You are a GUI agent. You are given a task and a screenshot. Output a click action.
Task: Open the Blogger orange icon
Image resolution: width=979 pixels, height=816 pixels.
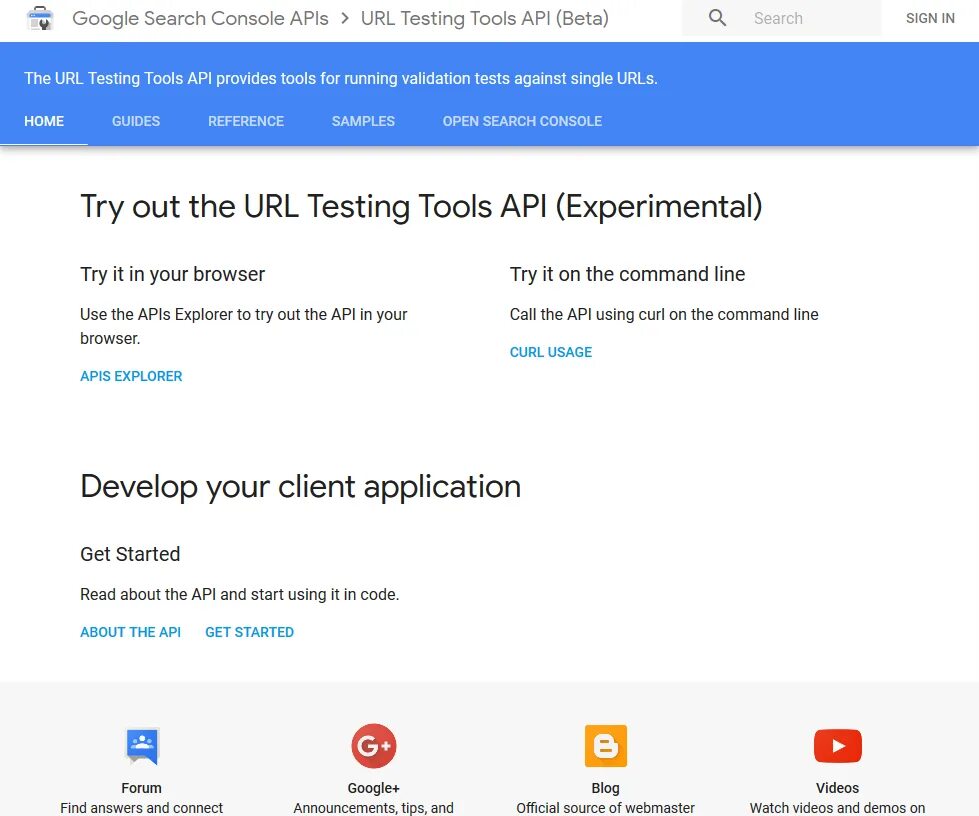pyautogui.click(x=606, y=745)
